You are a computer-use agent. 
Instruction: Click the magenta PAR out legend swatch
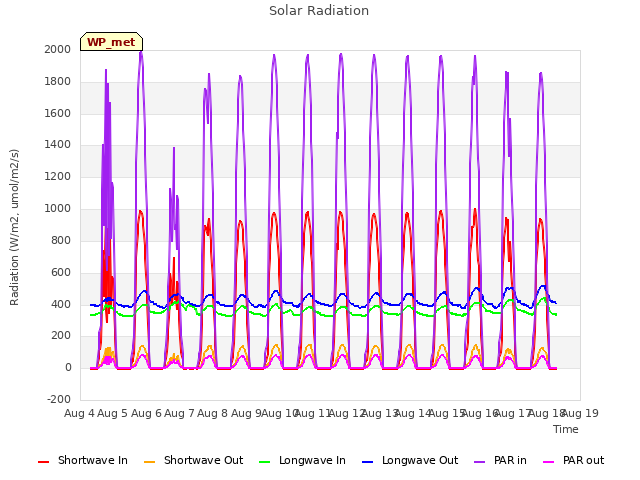549,462
